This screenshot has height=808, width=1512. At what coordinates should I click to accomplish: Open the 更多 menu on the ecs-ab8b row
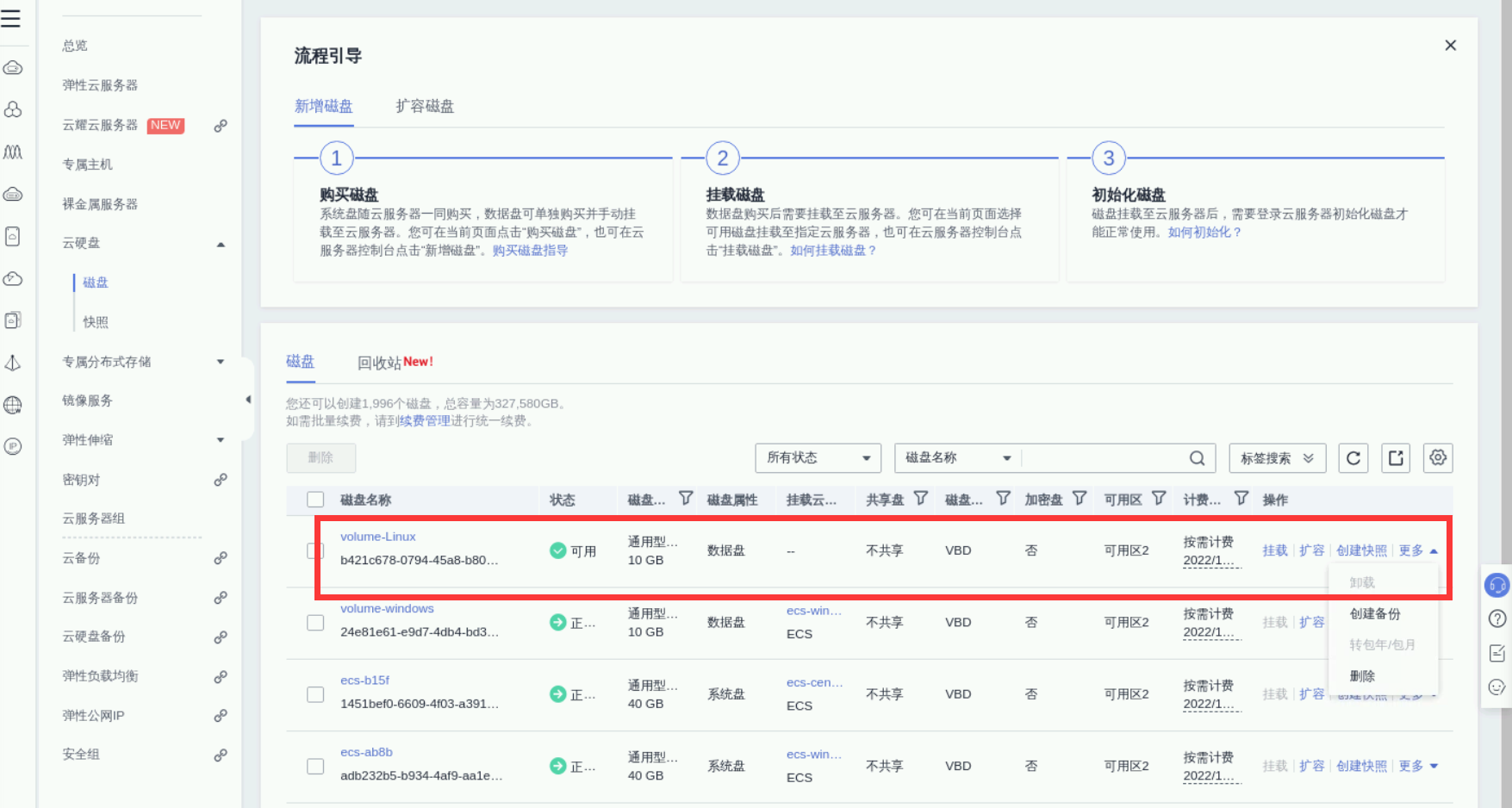tap(1418, 767)
